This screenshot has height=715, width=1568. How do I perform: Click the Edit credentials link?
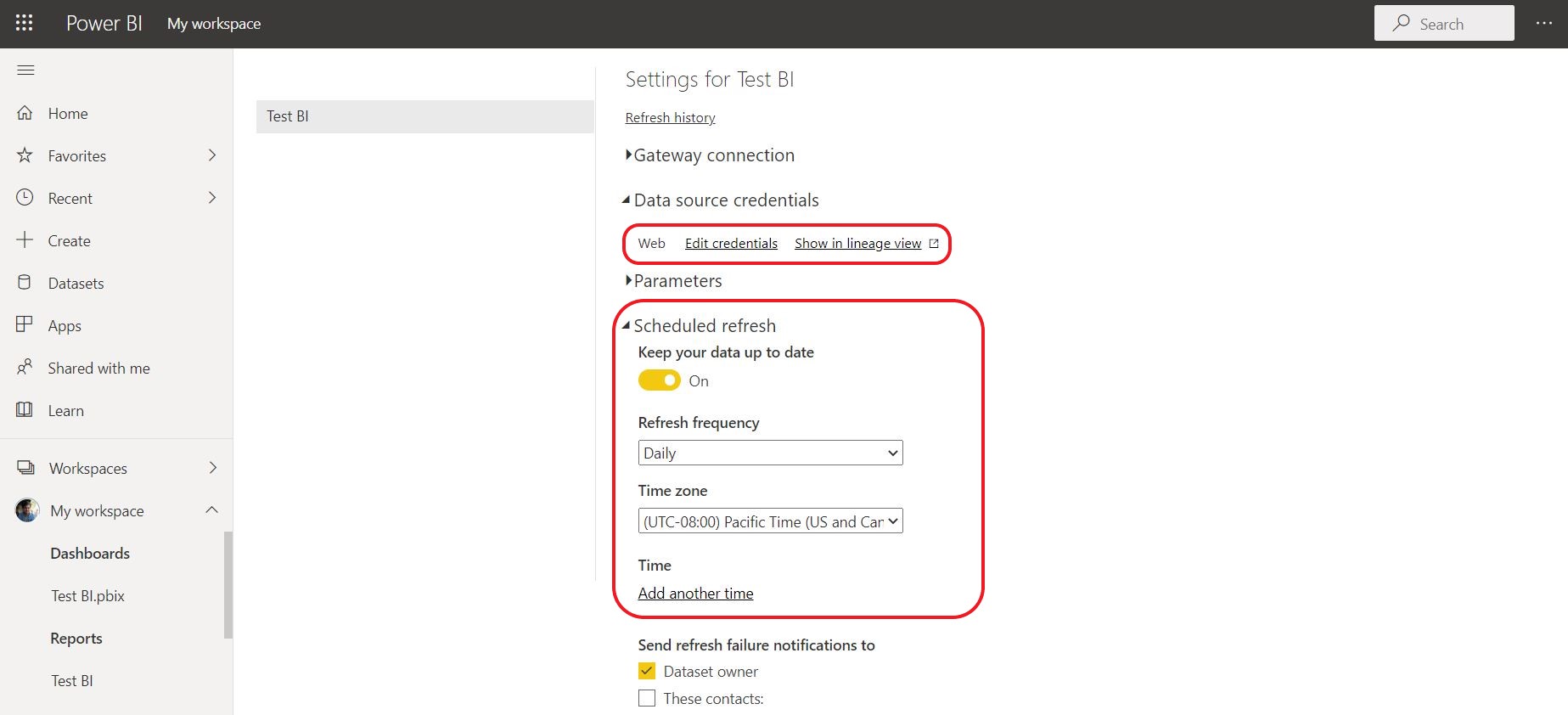point(731,244)
